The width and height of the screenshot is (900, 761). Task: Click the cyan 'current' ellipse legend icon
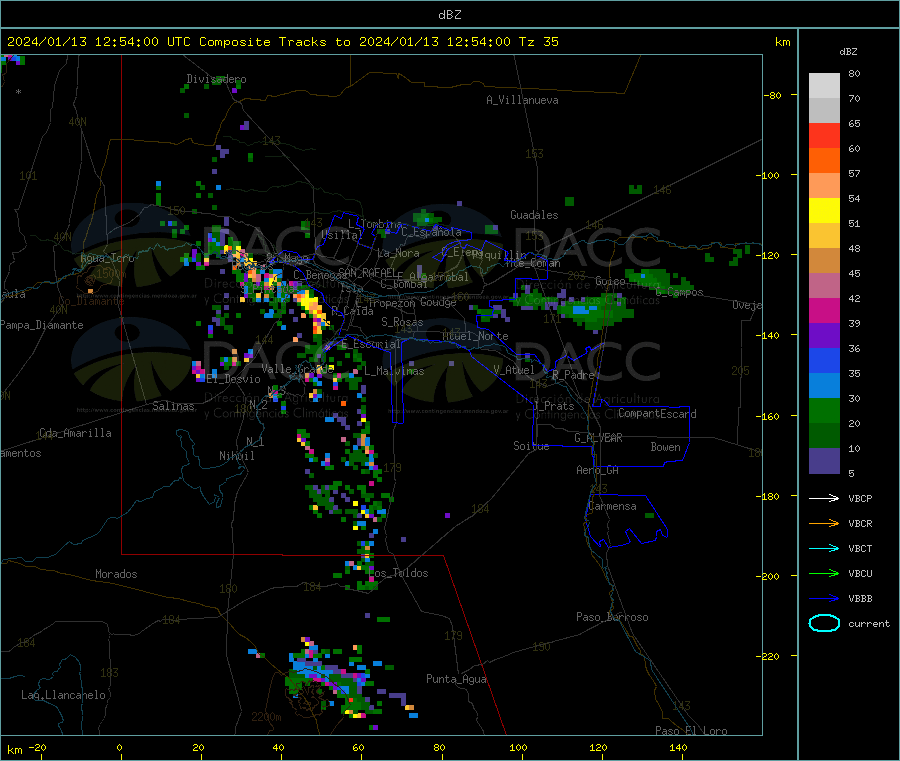click(x=824, y=623)
